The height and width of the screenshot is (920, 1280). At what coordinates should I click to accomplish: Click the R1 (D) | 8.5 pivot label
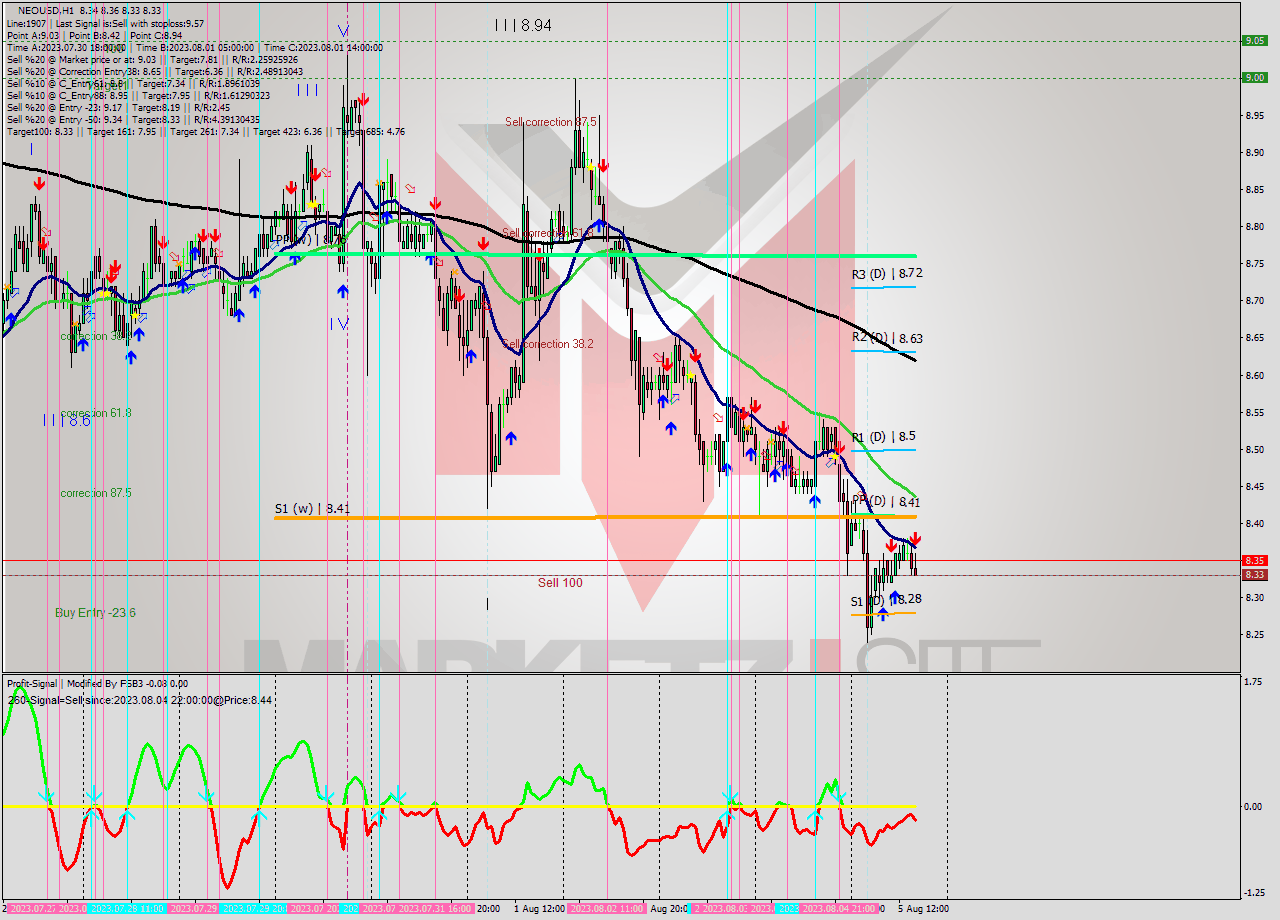883,437
